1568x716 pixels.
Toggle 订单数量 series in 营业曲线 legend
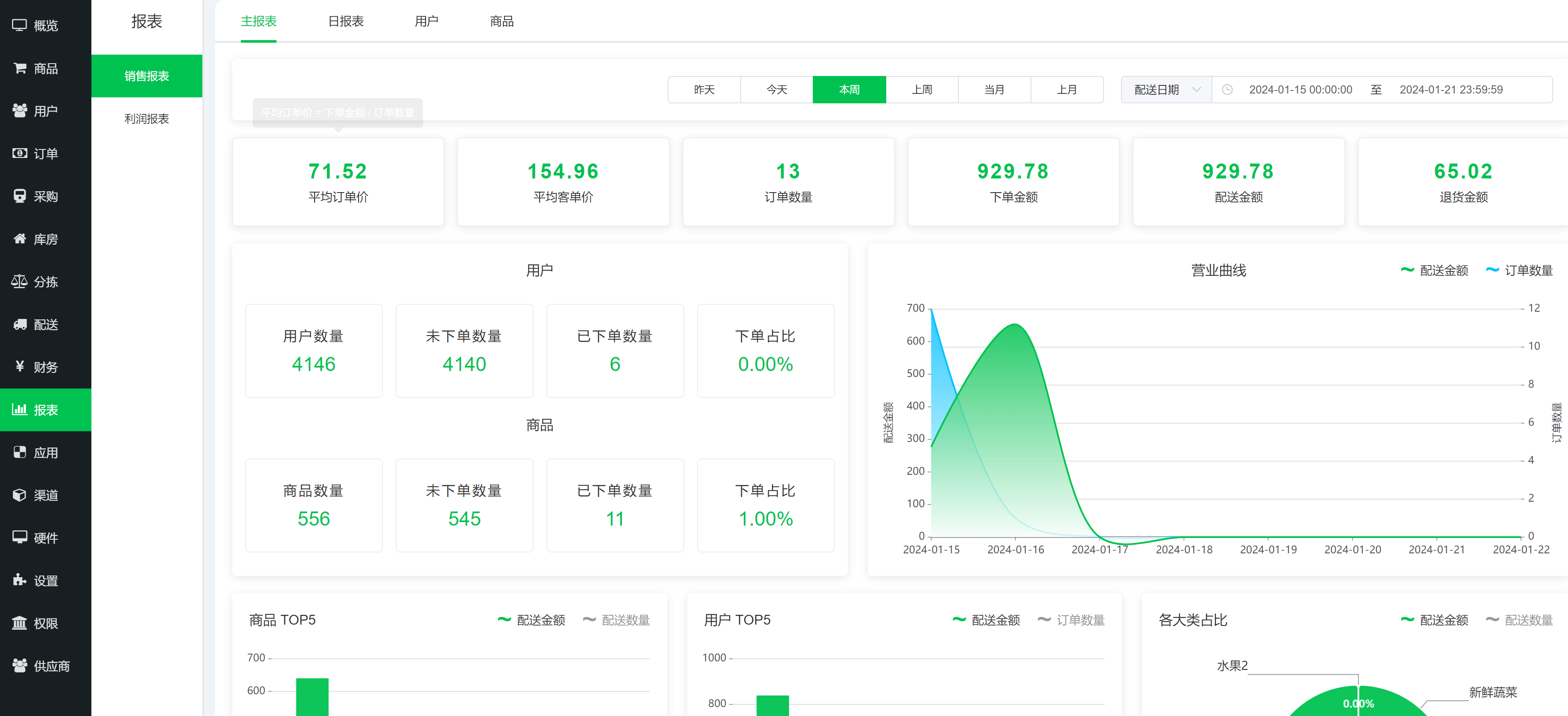tap(1519, 270)
